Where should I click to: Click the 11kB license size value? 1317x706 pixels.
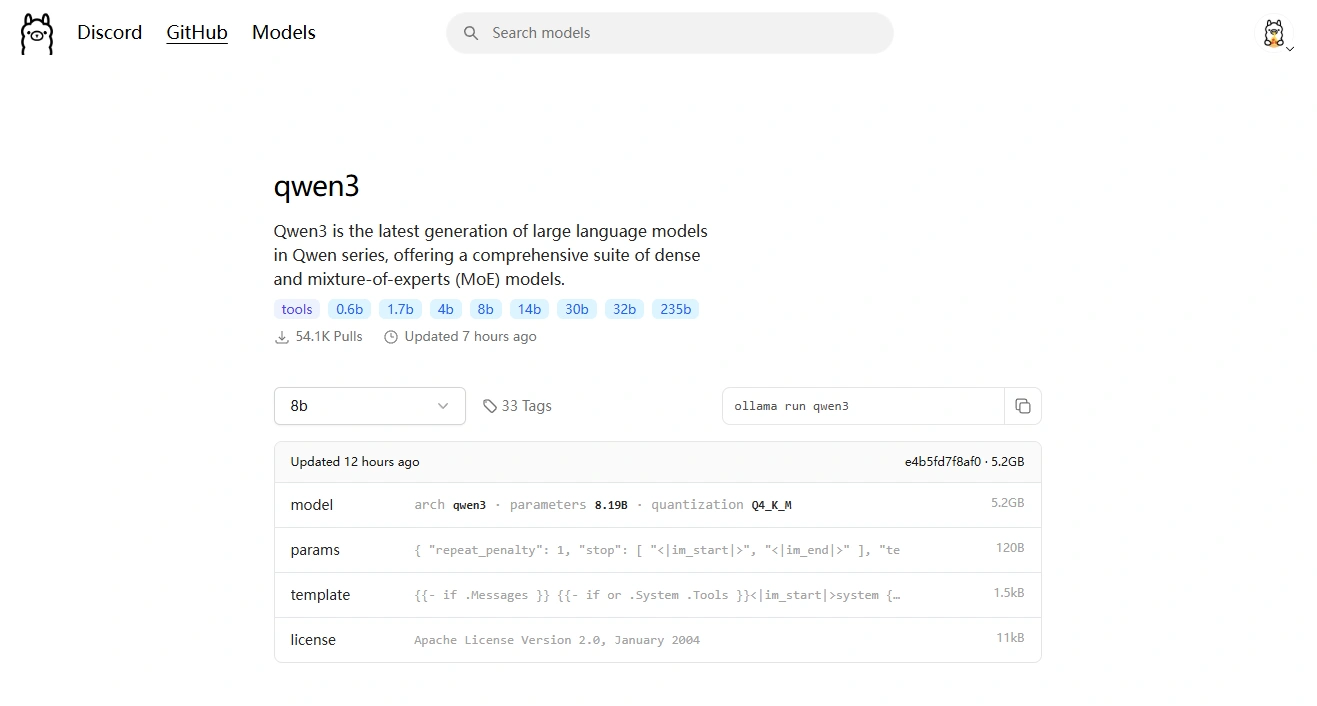pos(1011,638)
